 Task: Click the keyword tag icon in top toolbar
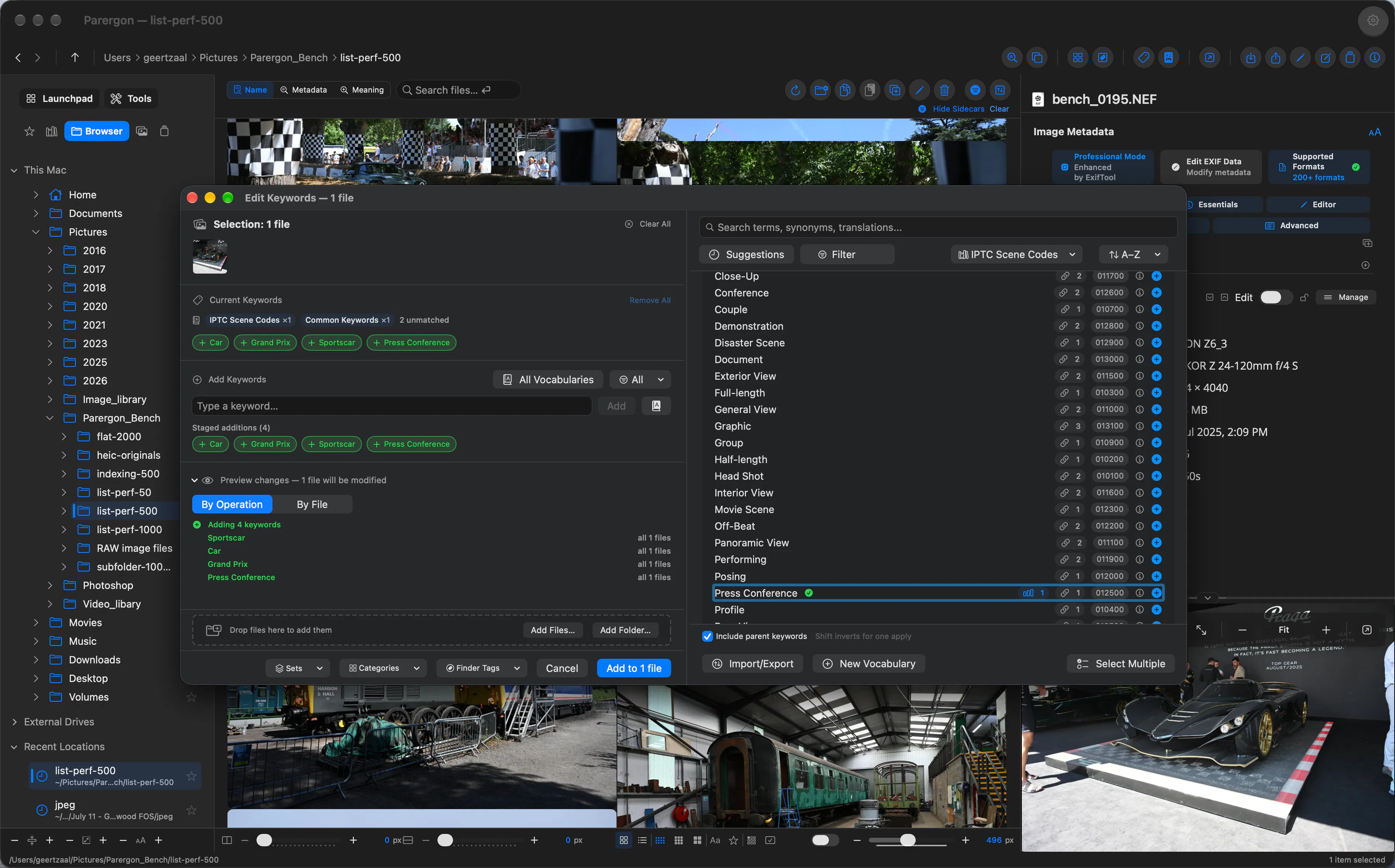1144,57
